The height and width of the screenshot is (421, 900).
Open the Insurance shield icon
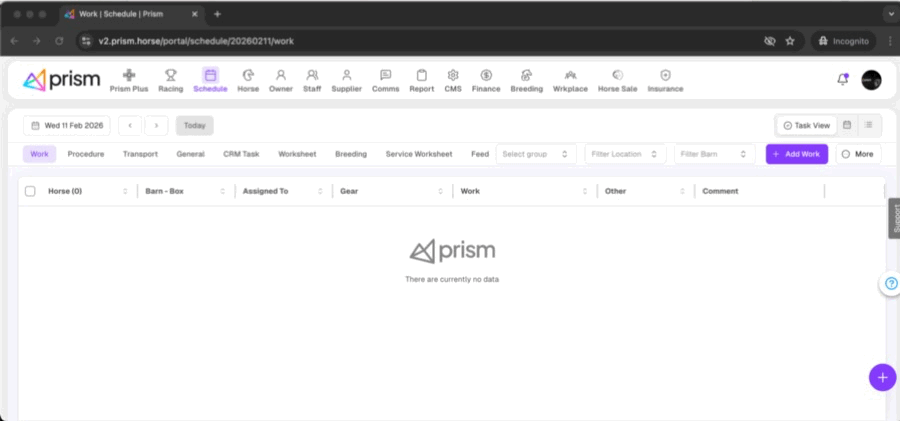665,76
